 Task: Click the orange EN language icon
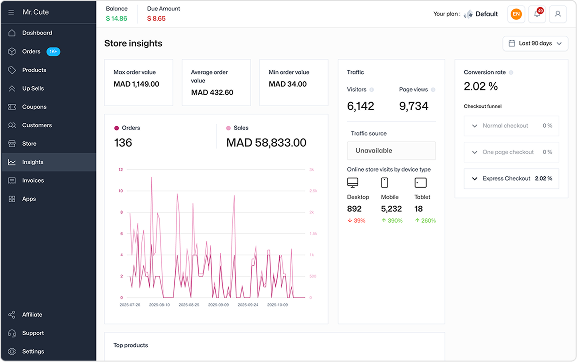point(516,14)
